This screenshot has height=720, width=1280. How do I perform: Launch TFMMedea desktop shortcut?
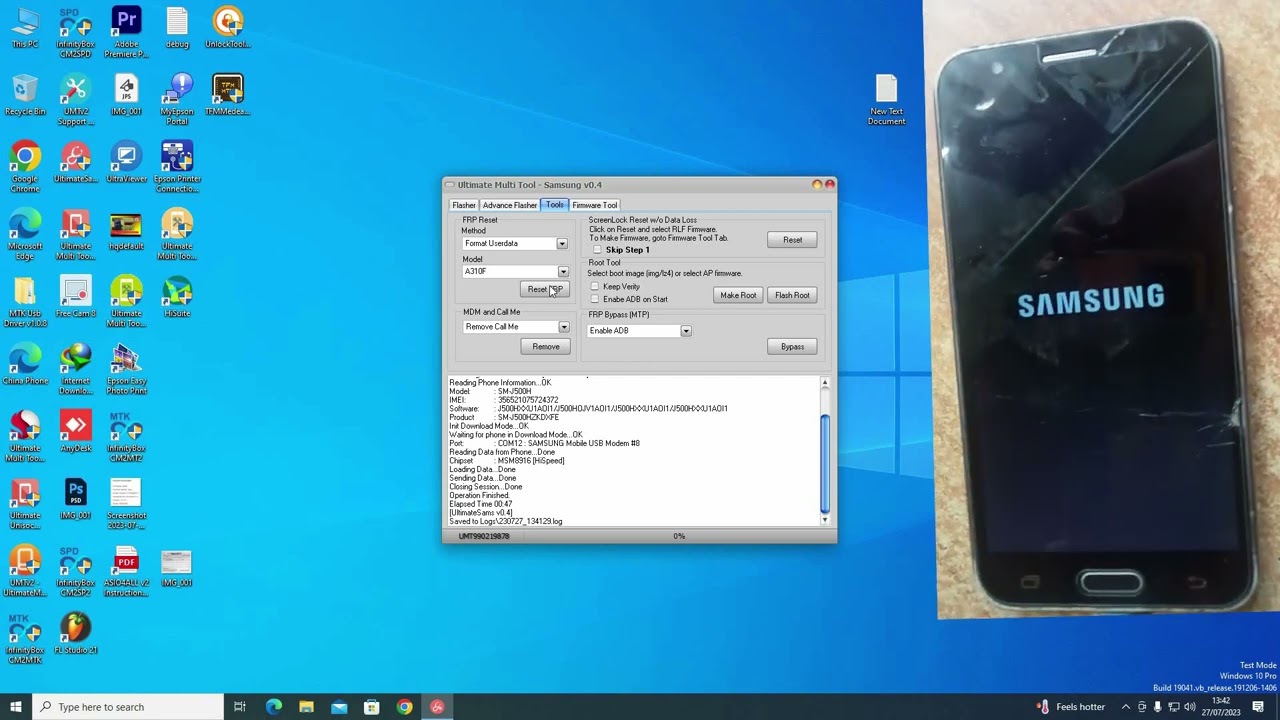click(x=228, y=95)
